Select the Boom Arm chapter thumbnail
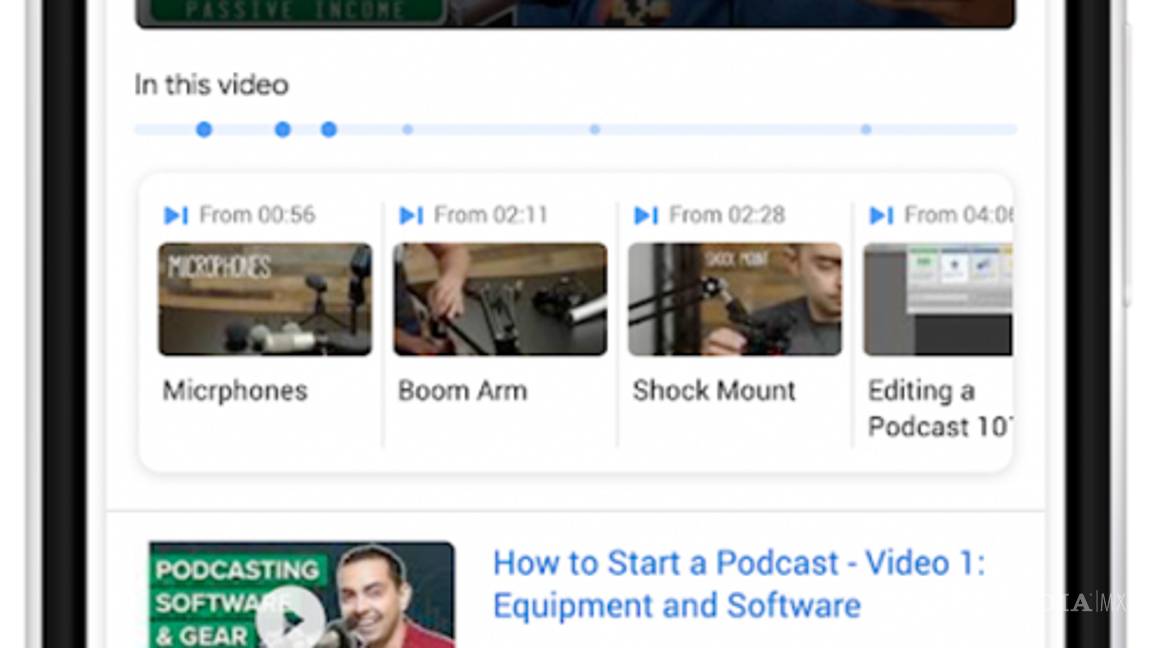The width and height of the screenshot is (1152, 648). (499, 298)
